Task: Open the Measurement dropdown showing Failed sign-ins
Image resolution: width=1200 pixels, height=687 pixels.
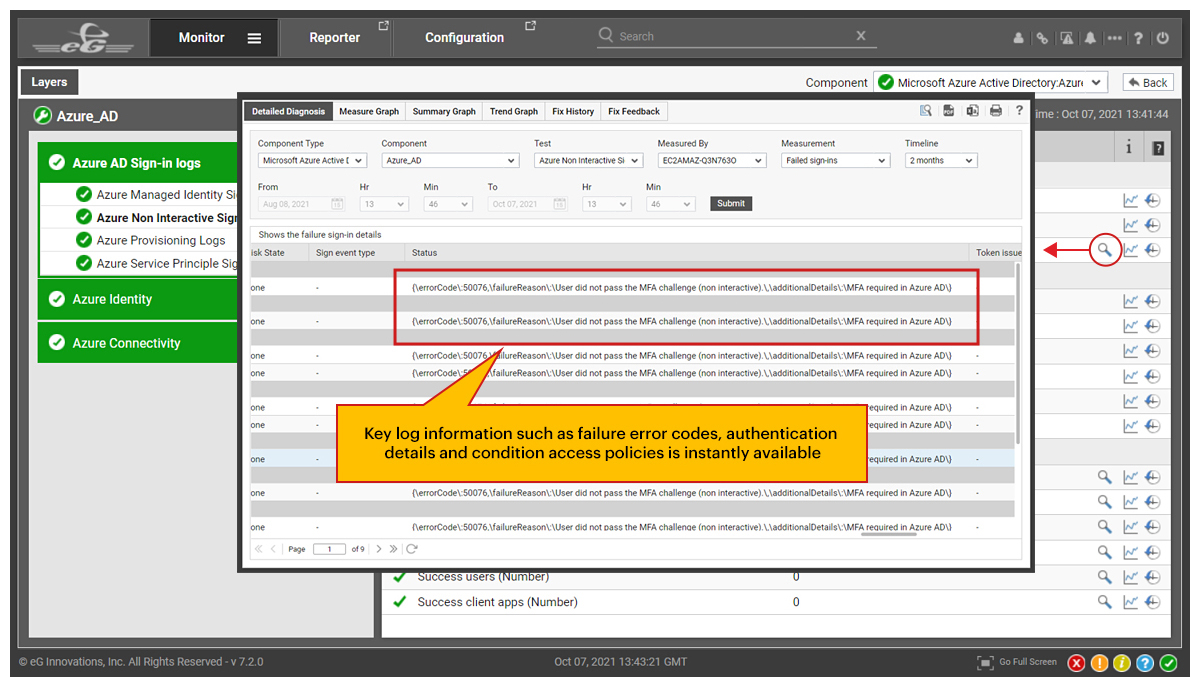Action: [836, 160]
